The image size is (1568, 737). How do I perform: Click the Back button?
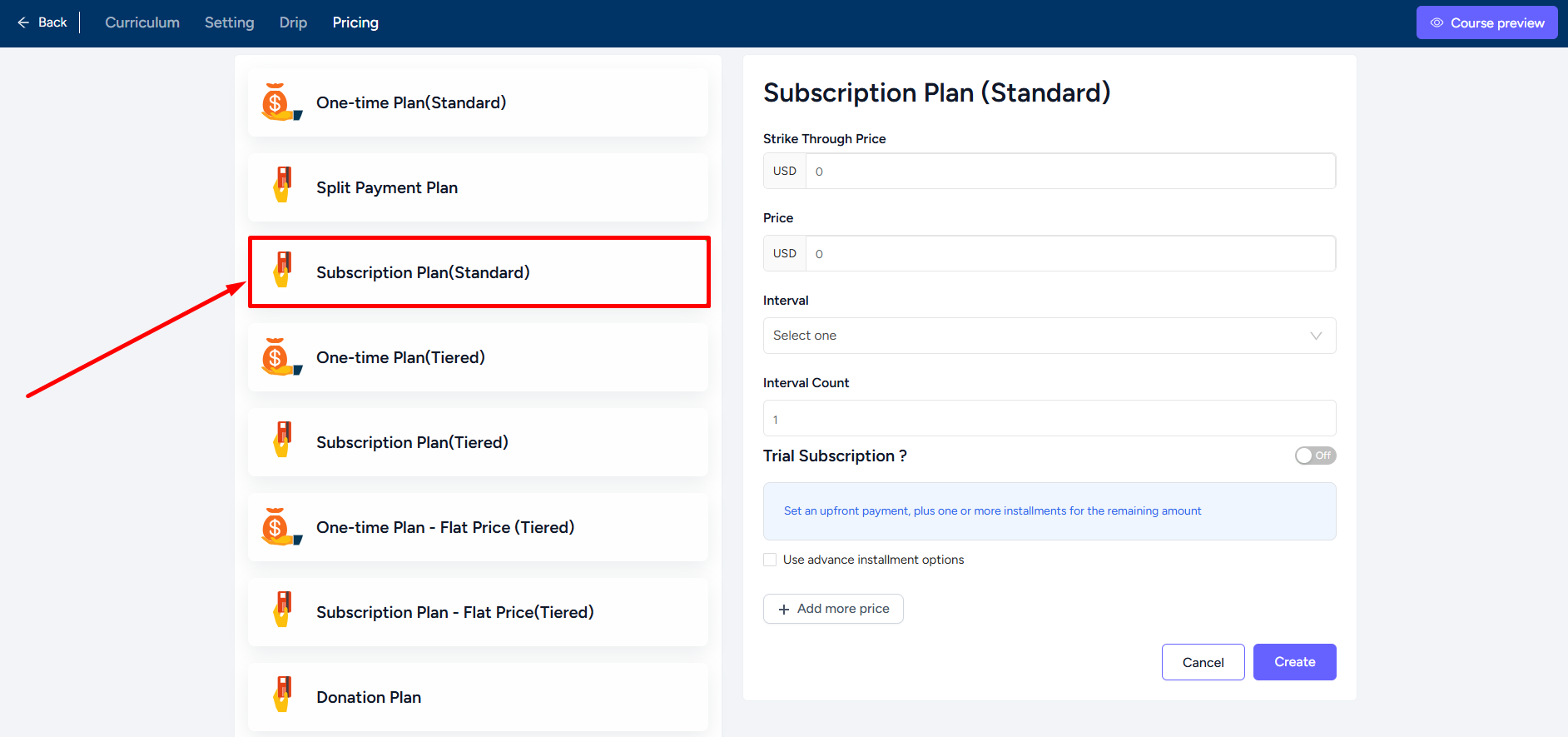point(42,22)
